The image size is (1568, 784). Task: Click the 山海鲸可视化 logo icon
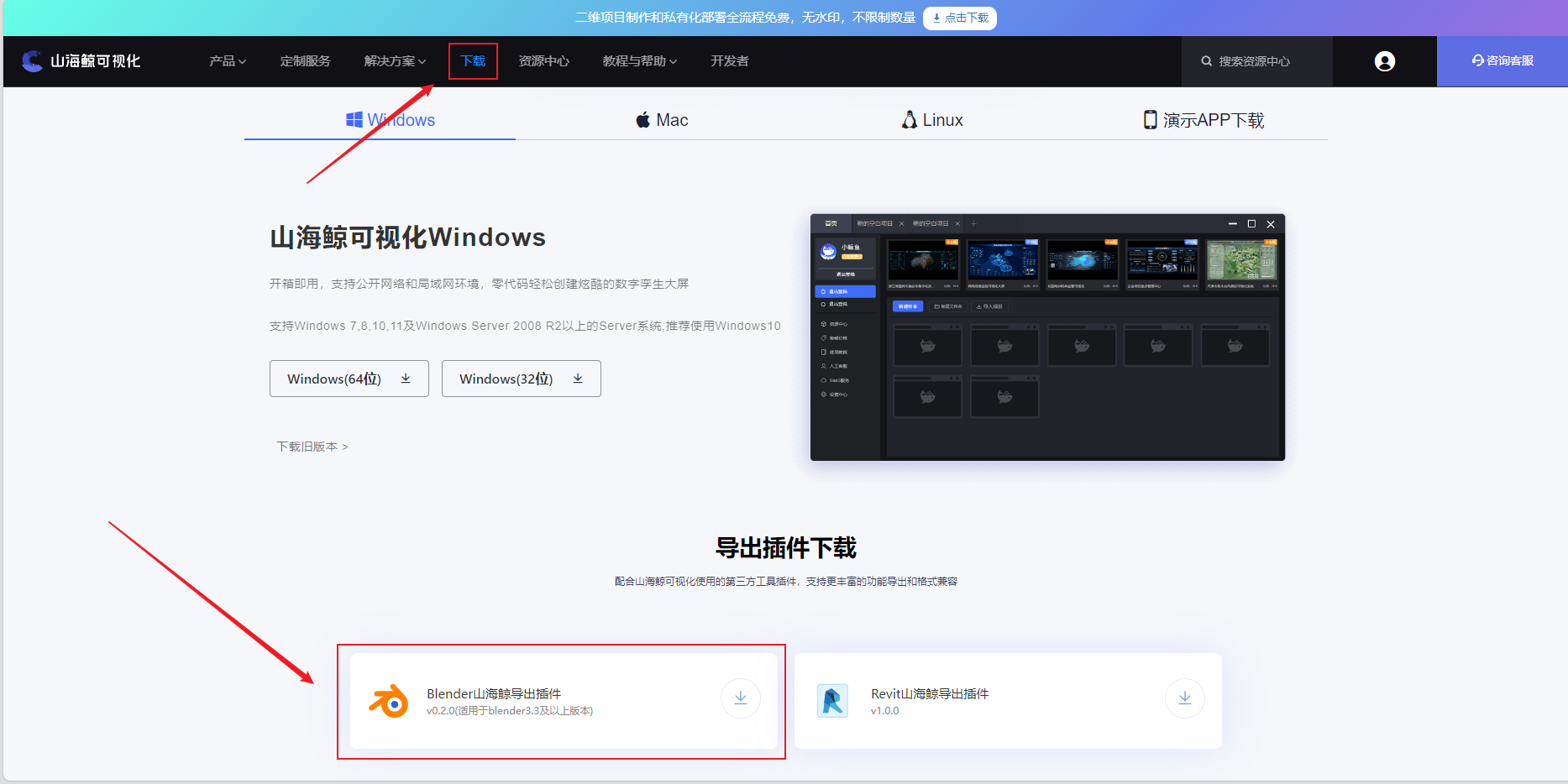click(x=33, y=61)
